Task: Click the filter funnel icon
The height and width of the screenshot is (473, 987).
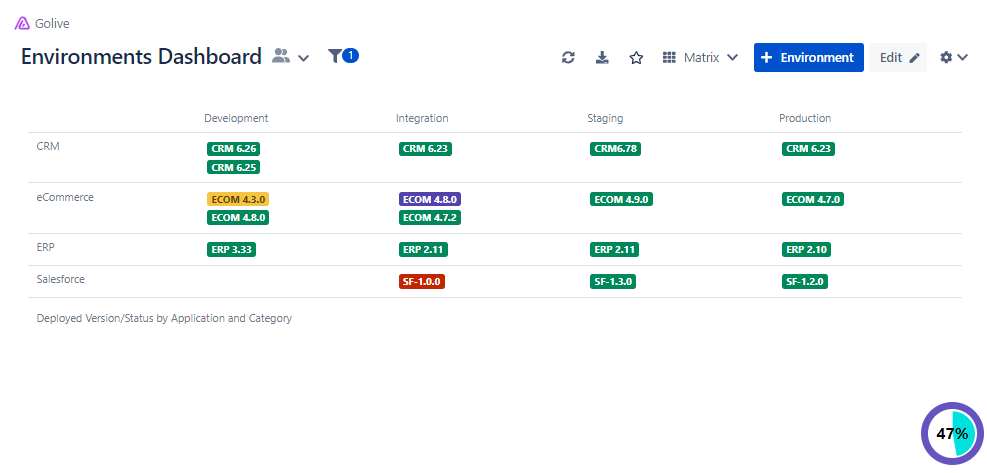Action: (335, 57)
